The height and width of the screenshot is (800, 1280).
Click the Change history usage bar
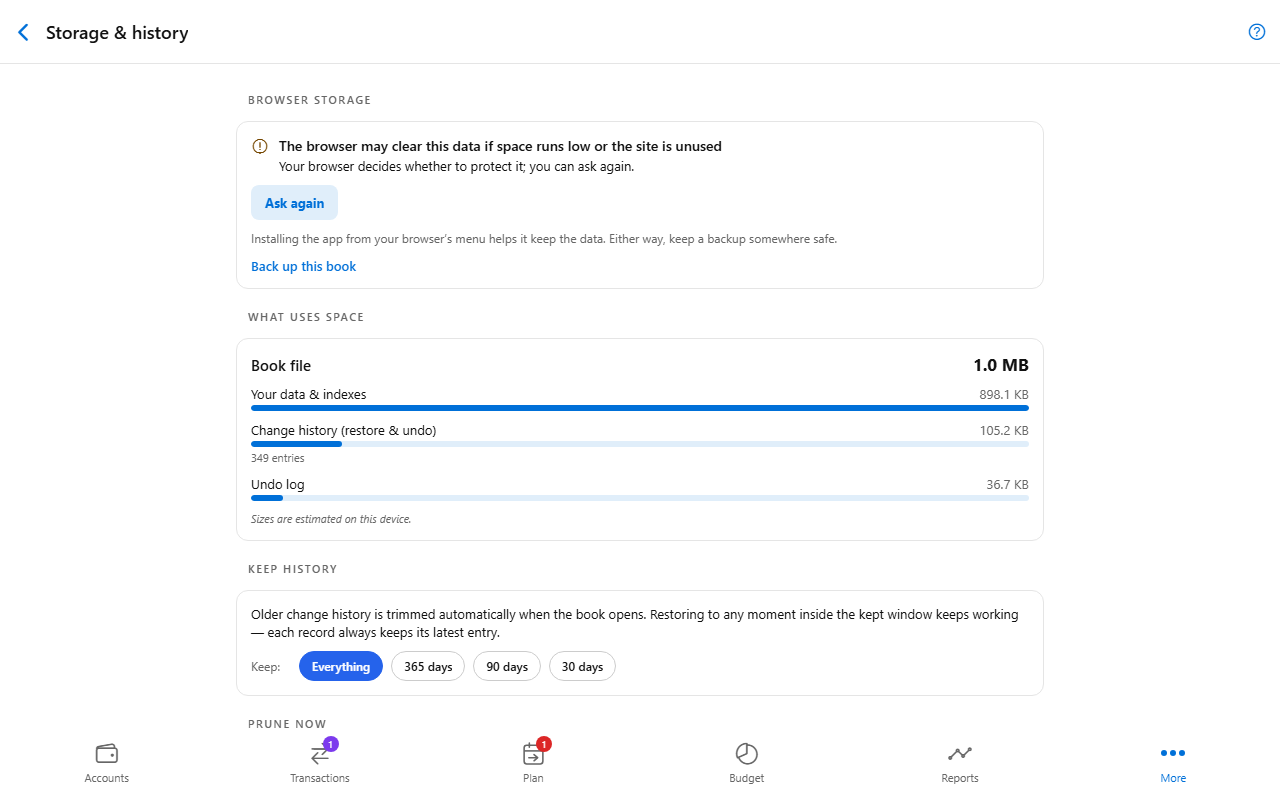pyautogui.click(x=640, y=444)
